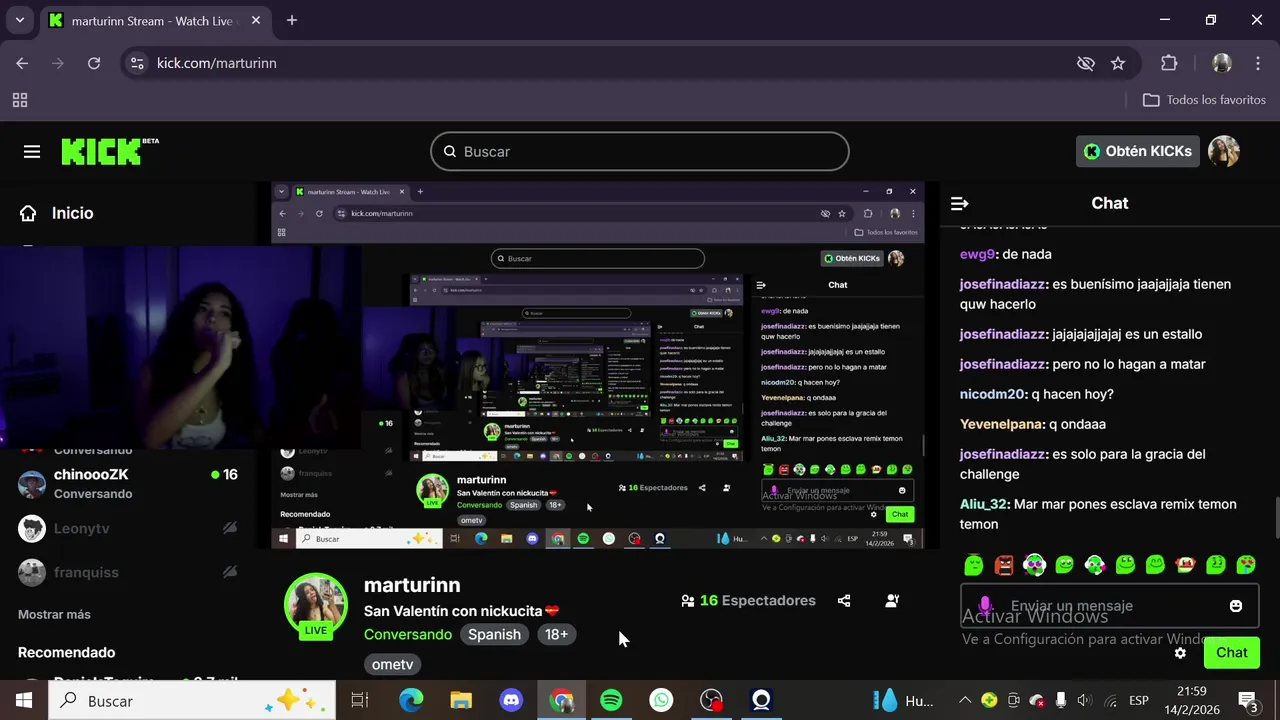Click the follow user icon right of share
This screenshot has height=720, width=1280.
point(892,601)
